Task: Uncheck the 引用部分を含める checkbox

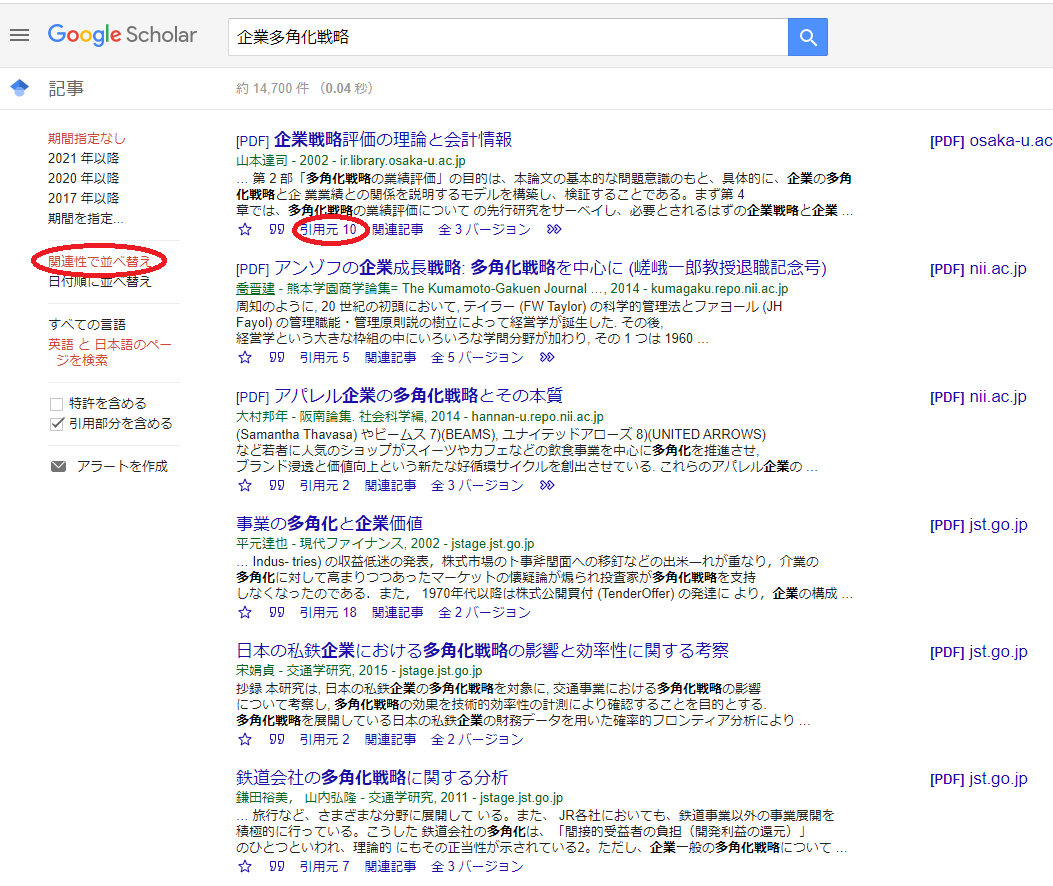Action: click(56, 424)
